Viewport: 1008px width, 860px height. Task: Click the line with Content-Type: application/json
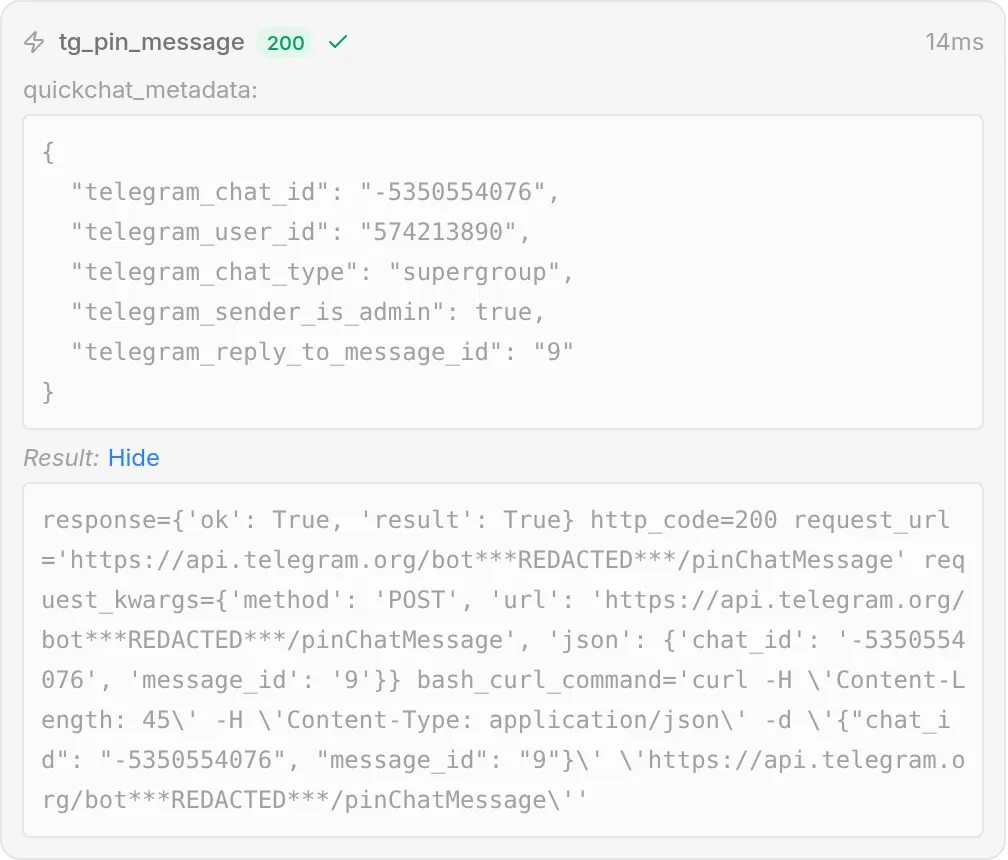pos(496,720)
